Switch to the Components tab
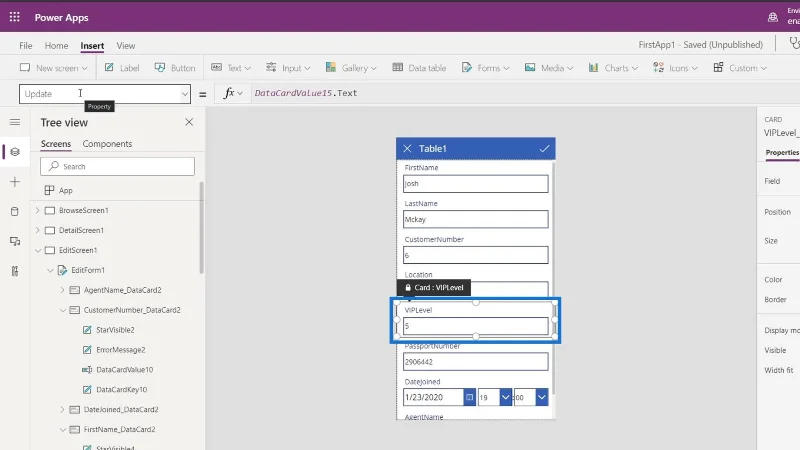 tap(107, 144)
